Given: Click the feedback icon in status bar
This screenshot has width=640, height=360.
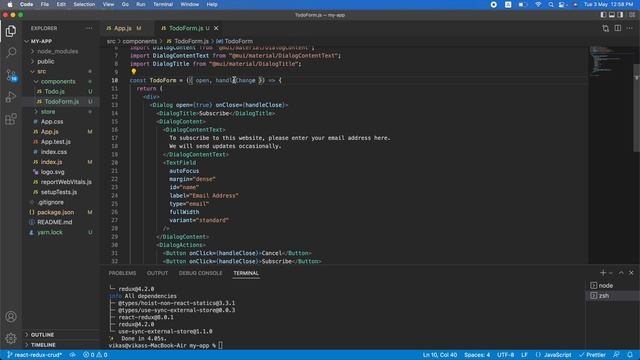Looking at the screenshot, I should coord(616,355).
